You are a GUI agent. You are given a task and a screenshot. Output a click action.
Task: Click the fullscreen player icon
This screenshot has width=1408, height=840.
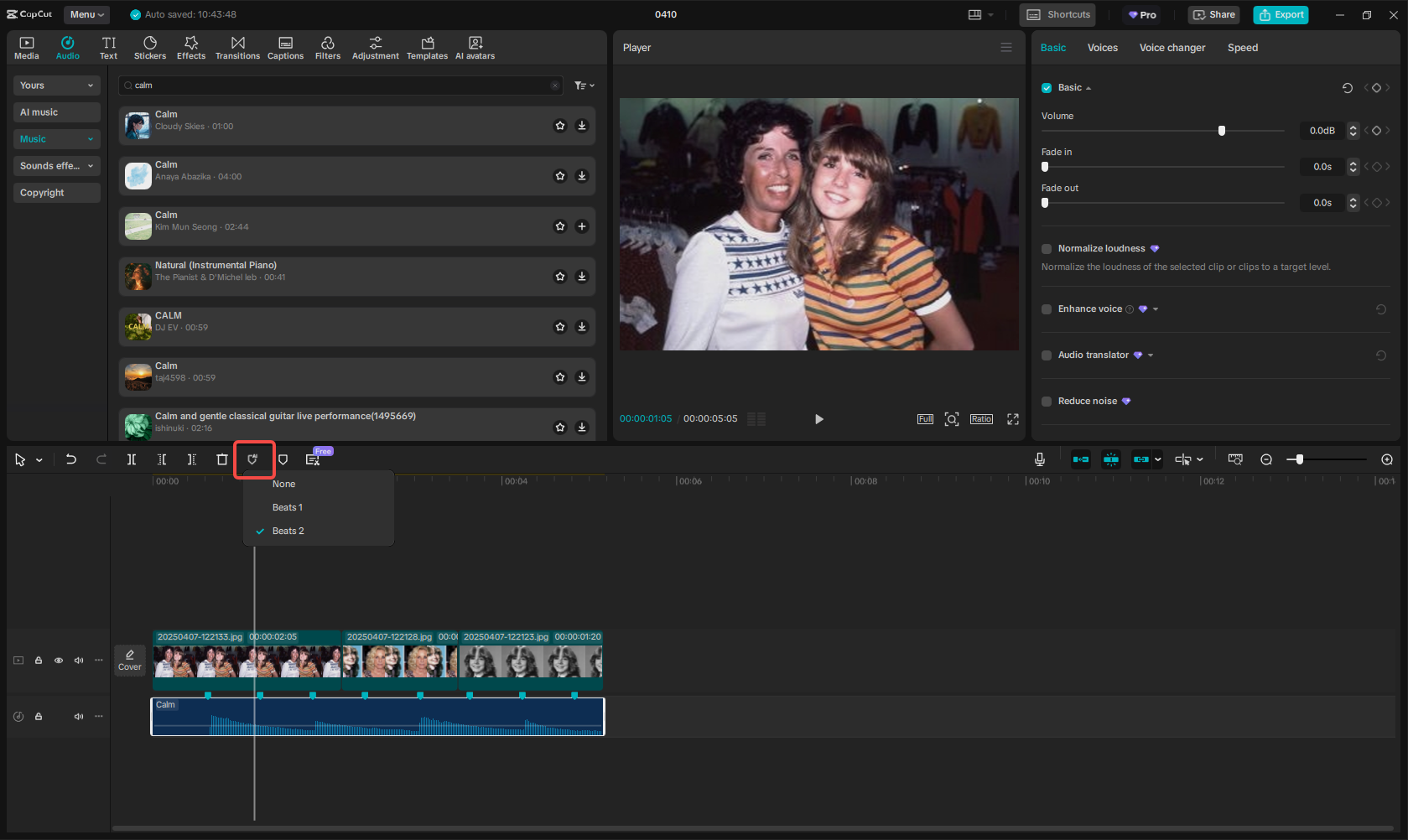(1012, 419)
